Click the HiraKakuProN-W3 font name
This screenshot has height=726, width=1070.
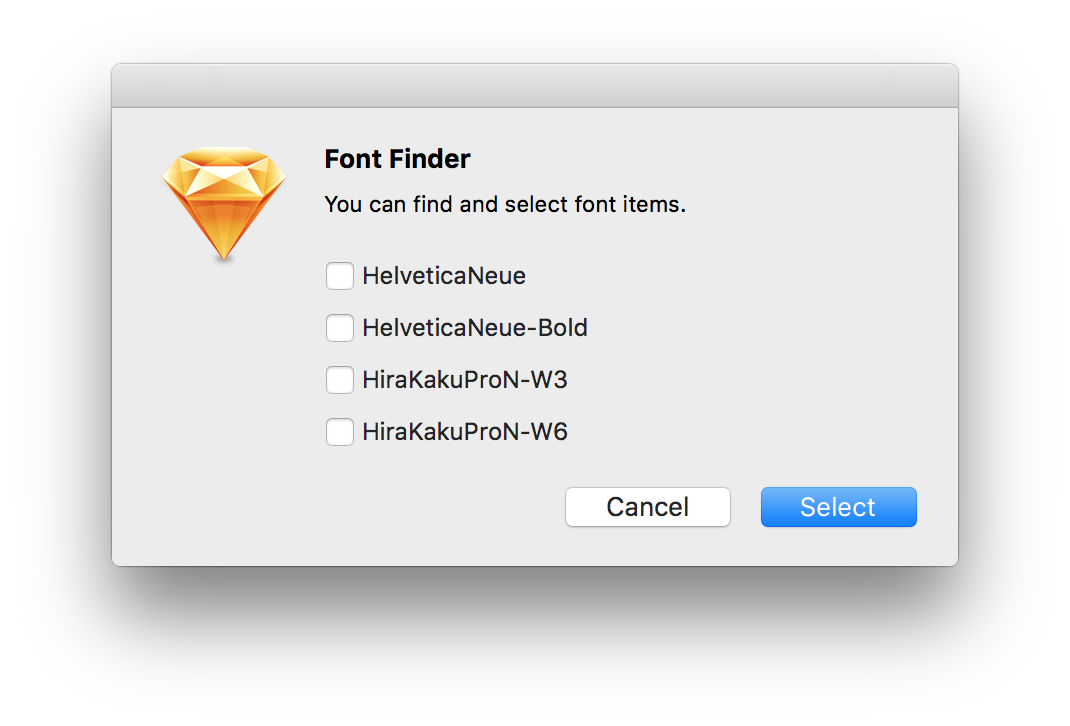(464, 379)
